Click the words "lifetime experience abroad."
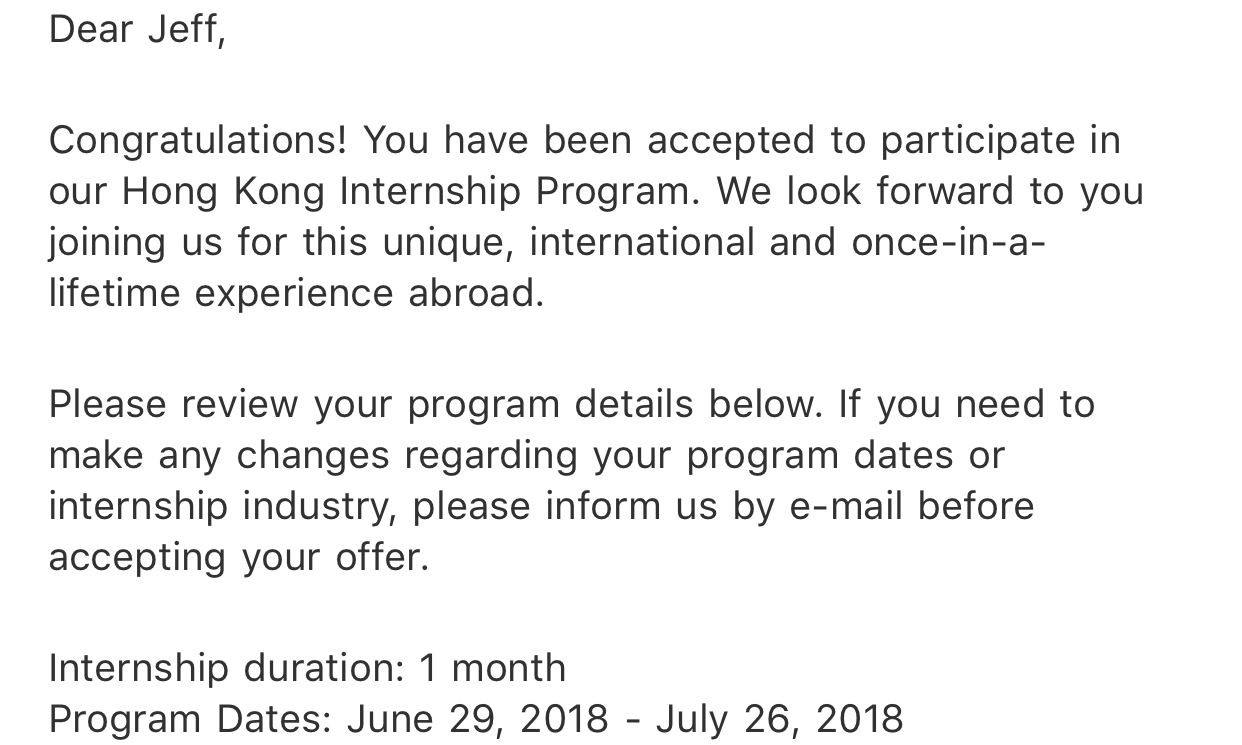This screenshot has height=745, width=1242. [x=297, y=294]
